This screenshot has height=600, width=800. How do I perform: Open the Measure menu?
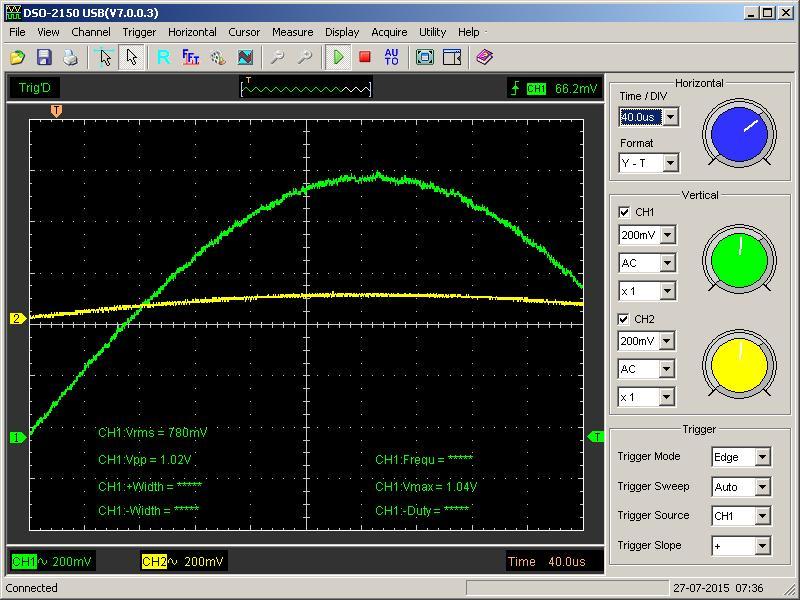tap(292, 32)
